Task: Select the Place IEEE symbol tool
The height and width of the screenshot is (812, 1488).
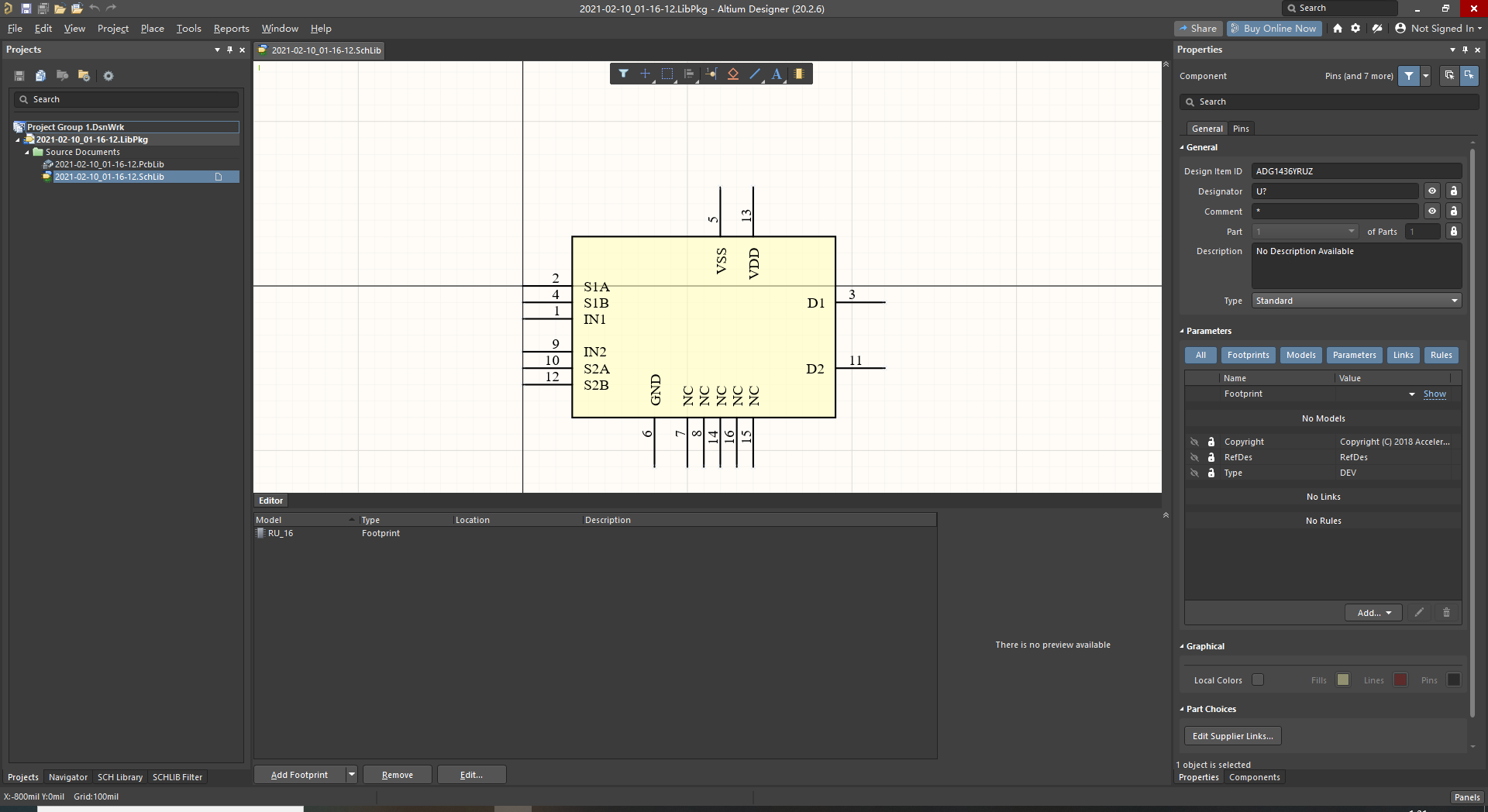Action: point(733,74)
